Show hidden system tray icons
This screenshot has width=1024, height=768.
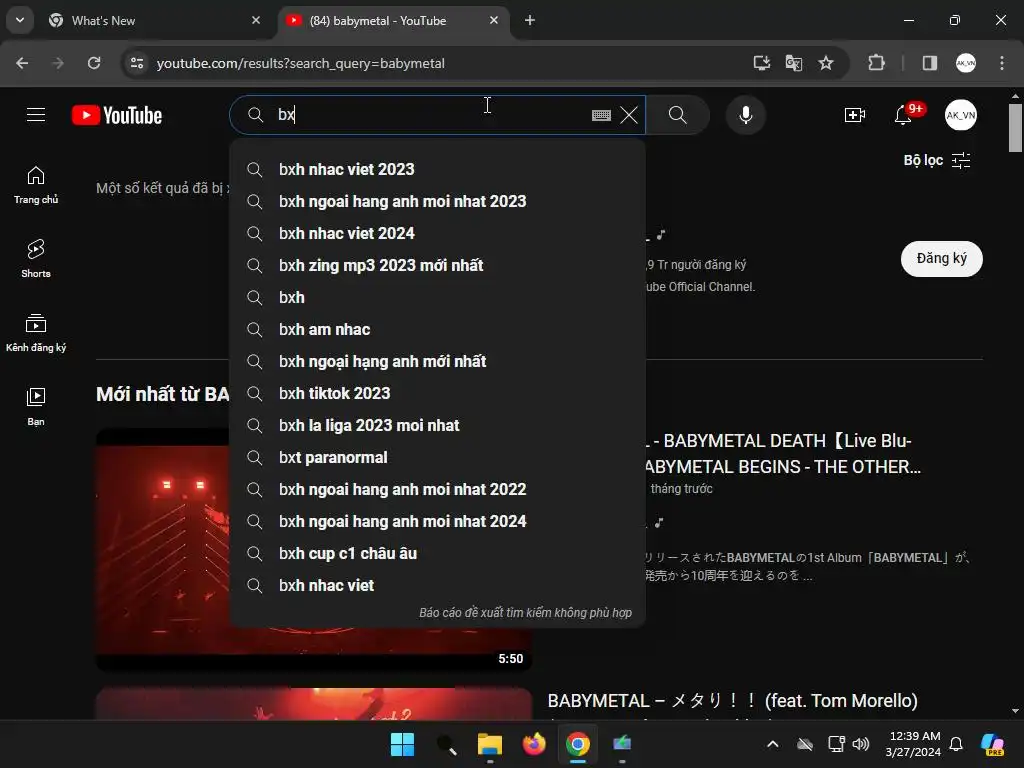click(773, 744)
